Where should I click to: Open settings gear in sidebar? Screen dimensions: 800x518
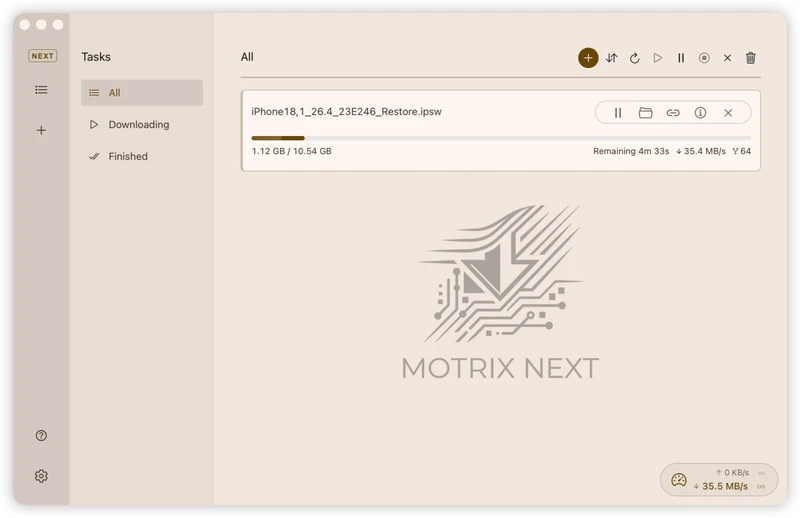click(41, 476)
